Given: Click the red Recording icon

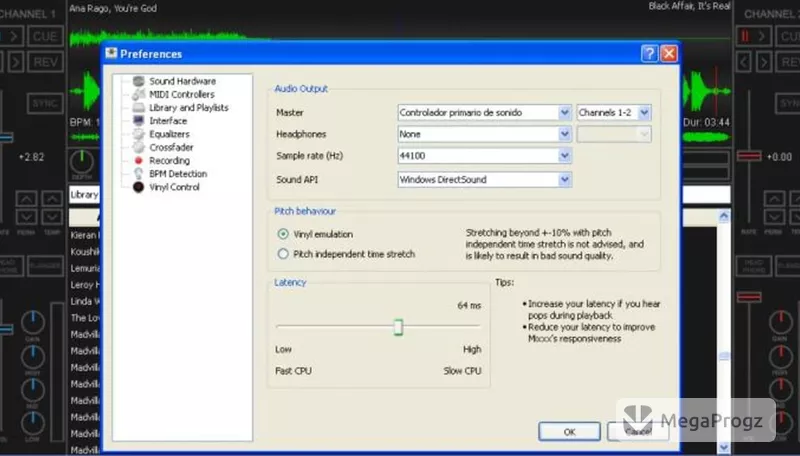Looking at the screenshot, I should pyautogui.click(x=138, y=161).
